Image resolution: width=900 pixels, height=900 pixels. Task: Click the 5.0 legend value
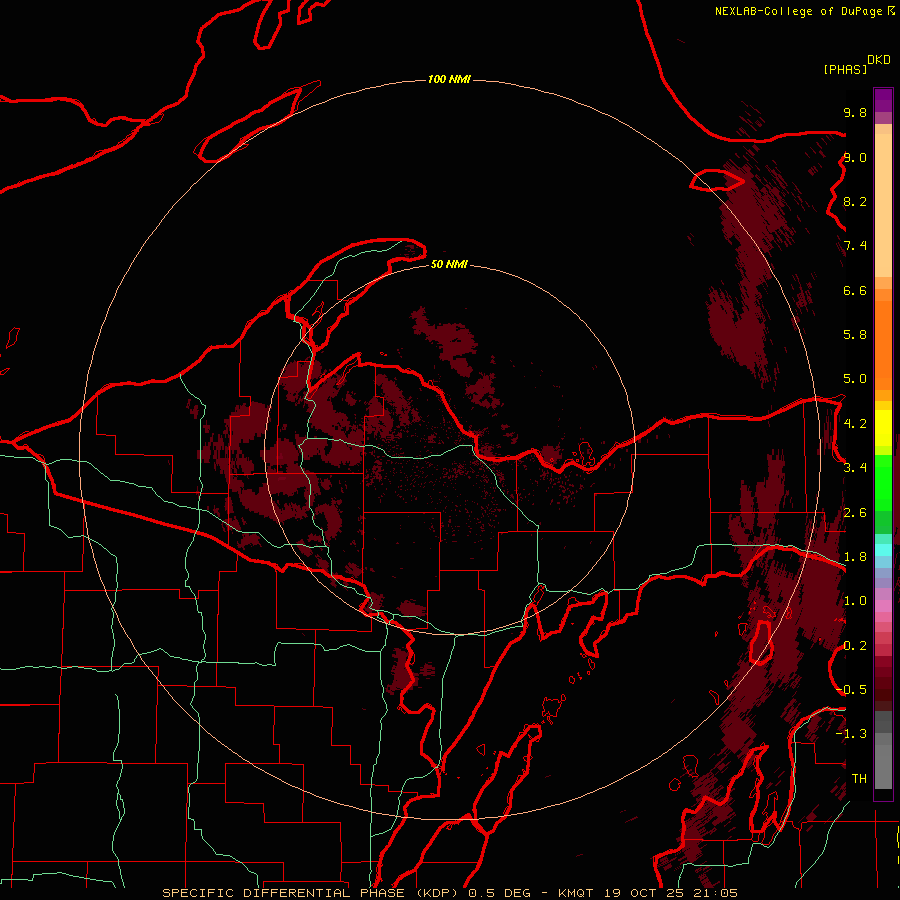coord(855,379)
